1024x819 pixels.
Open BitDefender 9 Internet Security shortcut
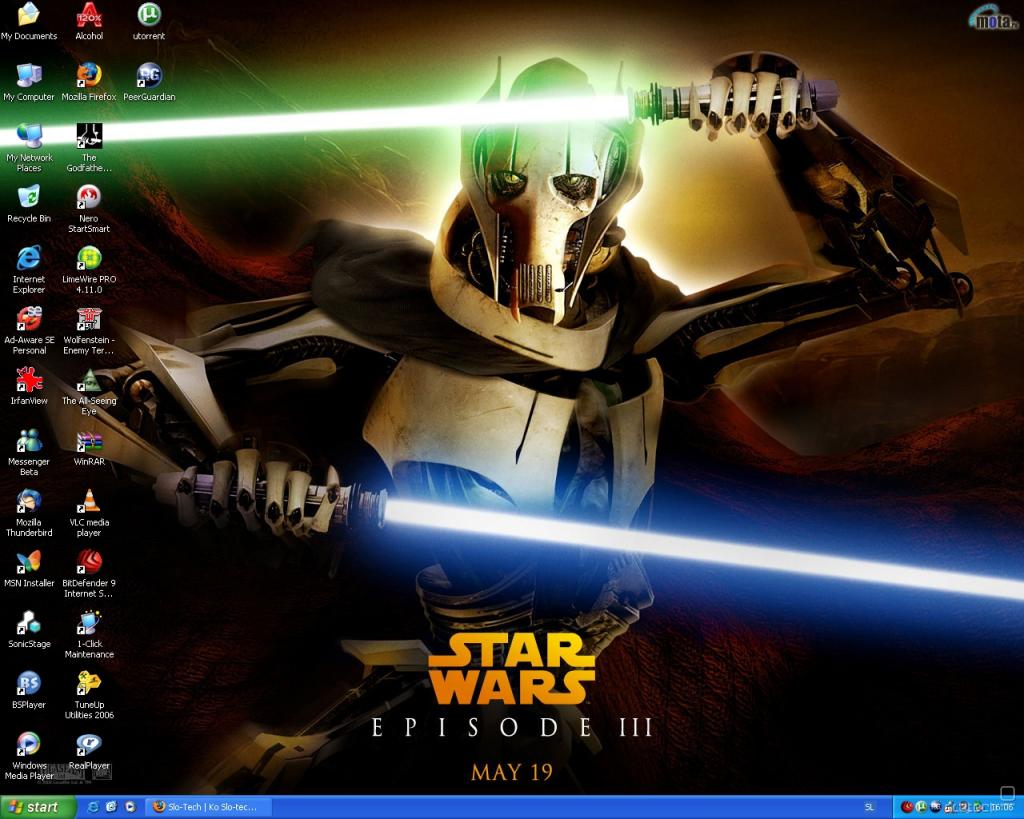tap(89, 573)
